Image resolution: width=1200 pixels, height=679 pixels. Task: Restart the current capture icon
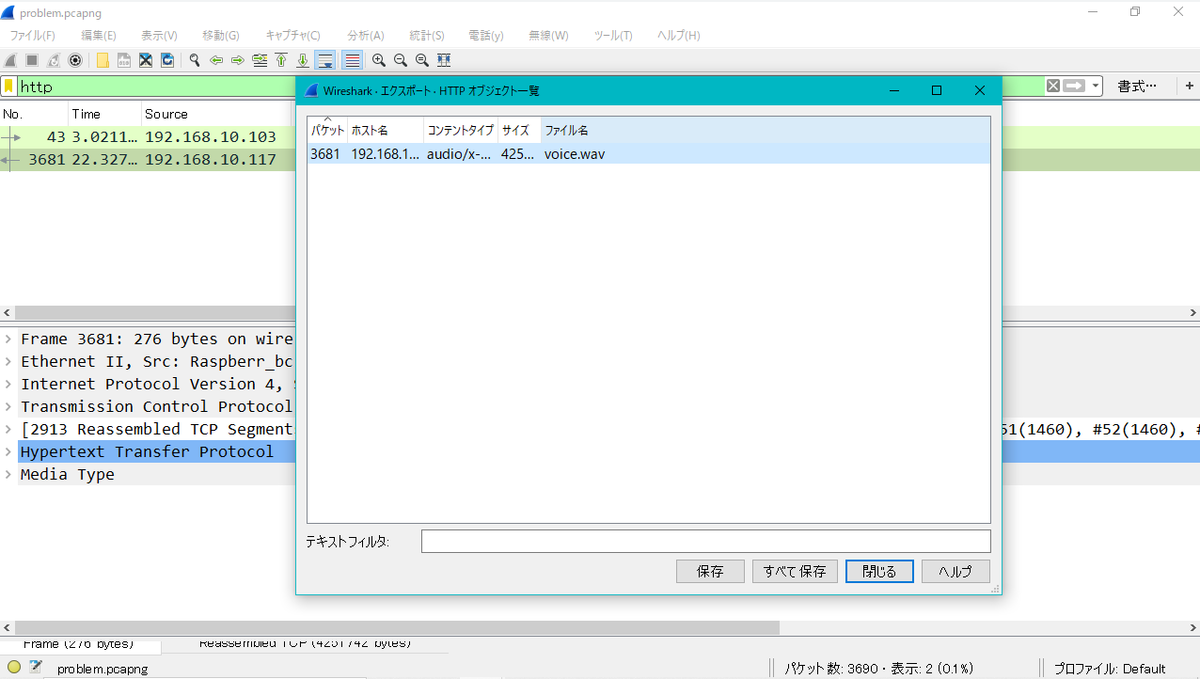53,60
